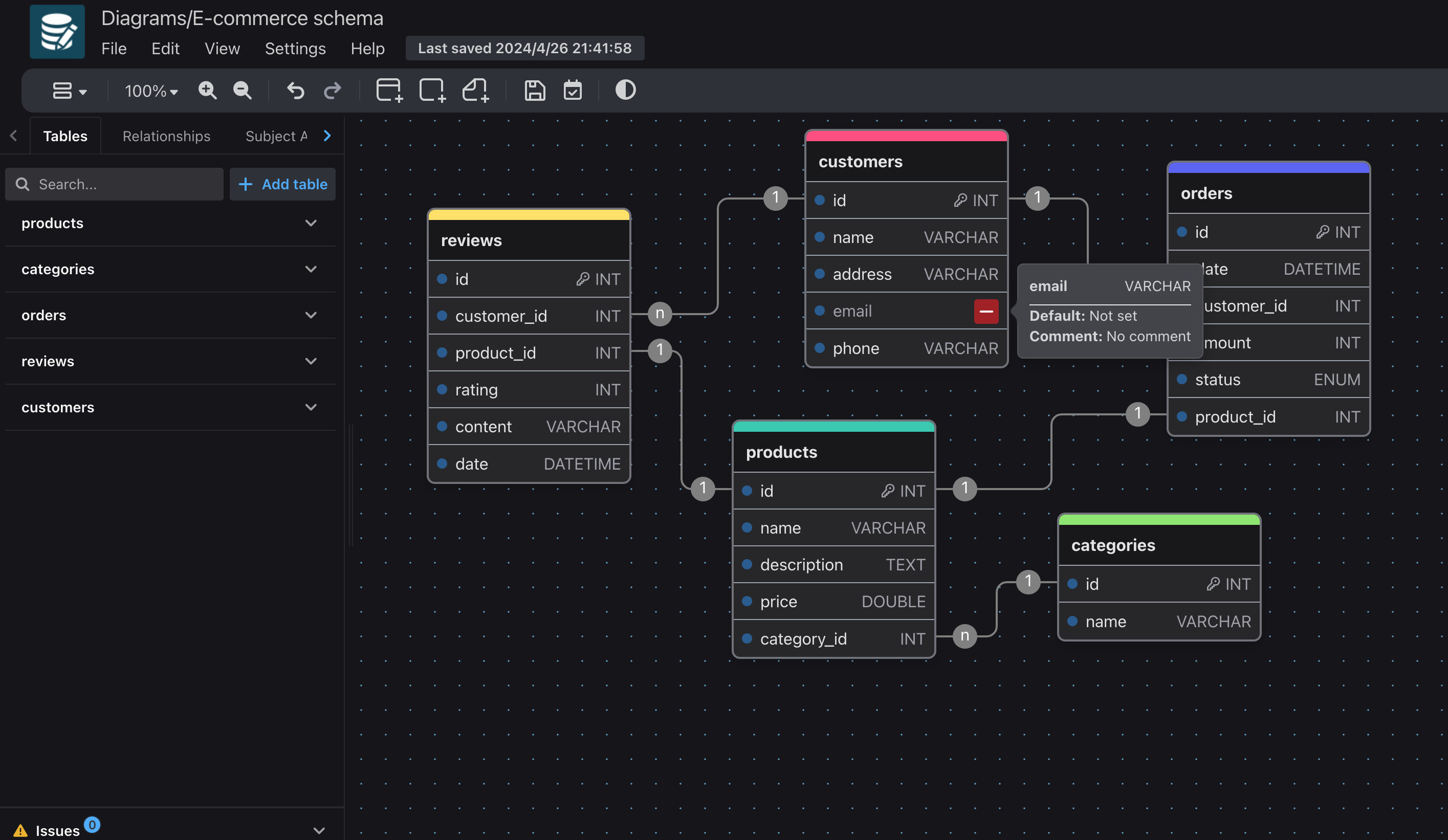
Task: Open the Help menu
Action: (x=368, y=48)
